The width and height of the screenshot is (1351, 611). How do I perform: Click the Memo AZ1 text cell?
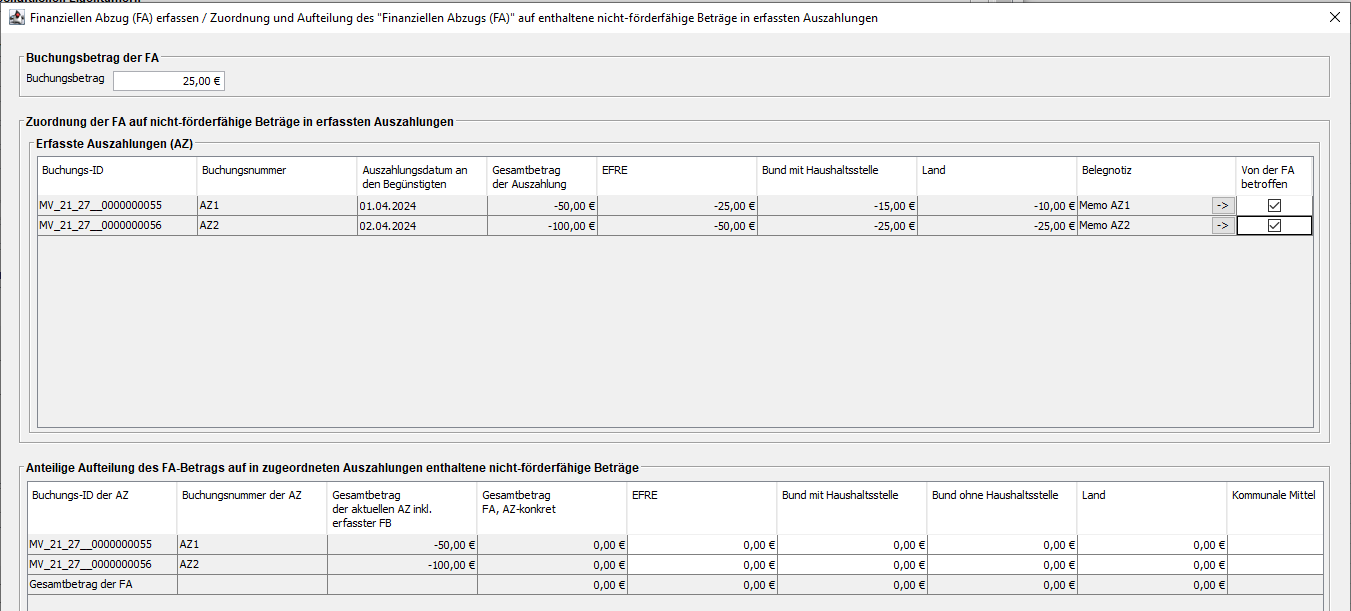click(1143, 205)
